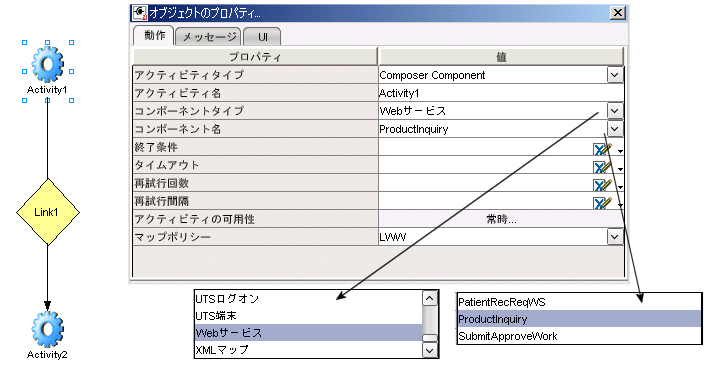Expand the small arrow beside タイムアウト

[x=620, y=169]
